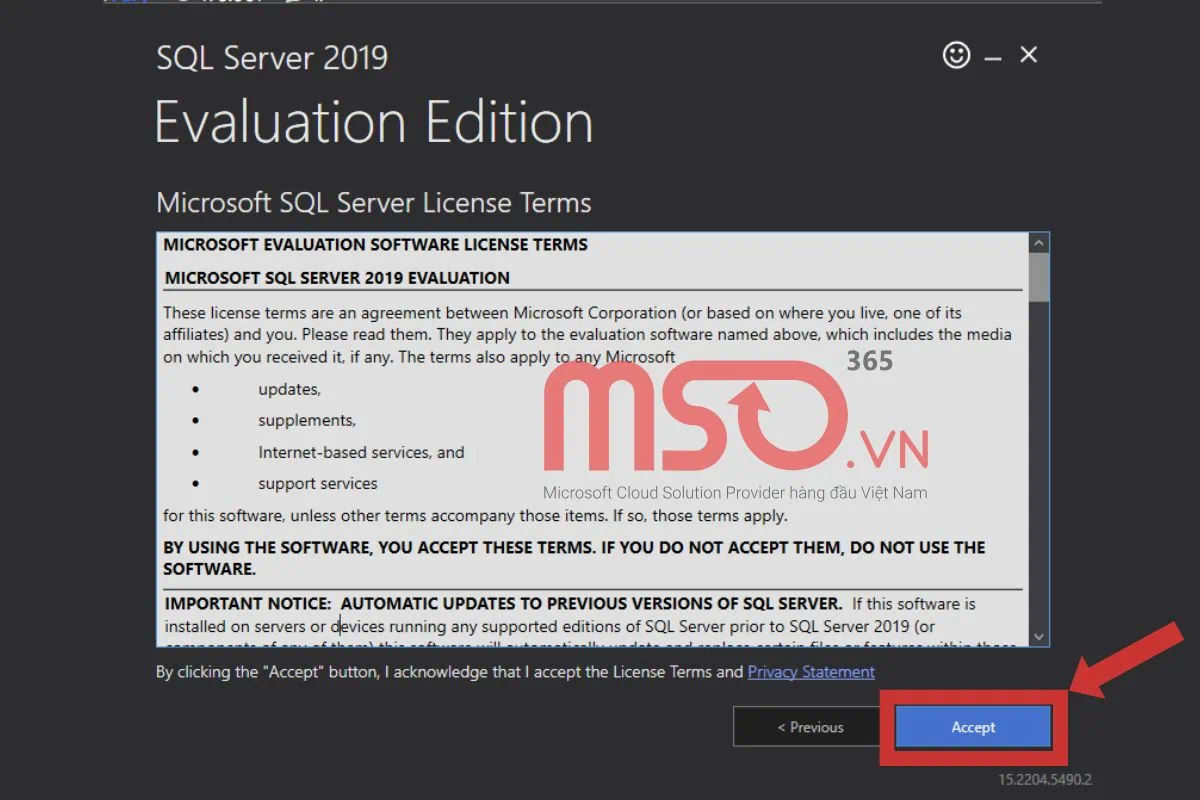
Task: Open the feedback smiley in the title bar
Action: (956, 55)
